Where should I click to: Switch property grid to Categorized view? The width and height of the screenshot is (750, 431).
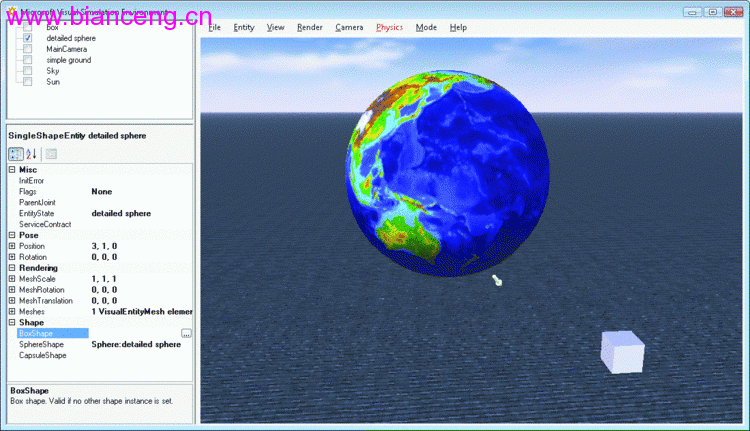pos(16,154)
